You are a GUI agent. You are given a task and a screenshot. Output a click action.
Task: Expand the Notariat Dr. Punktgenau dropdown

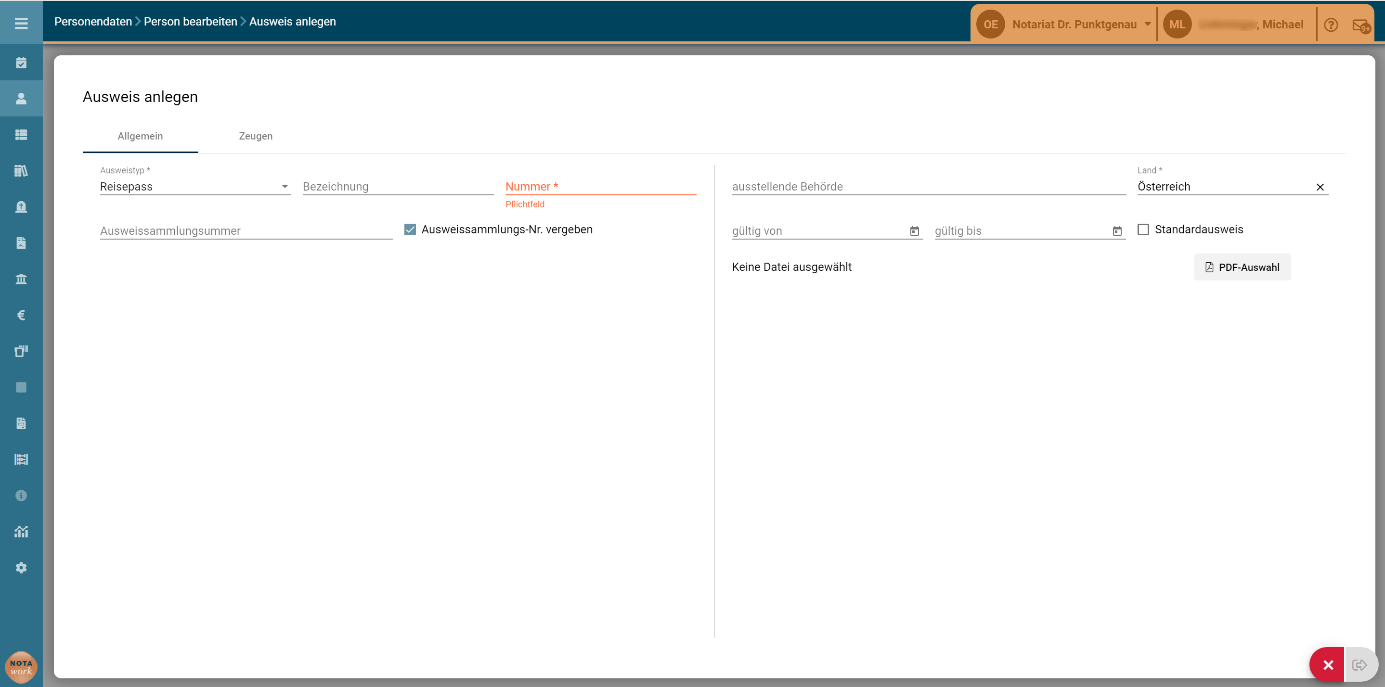coord(1147,24)
